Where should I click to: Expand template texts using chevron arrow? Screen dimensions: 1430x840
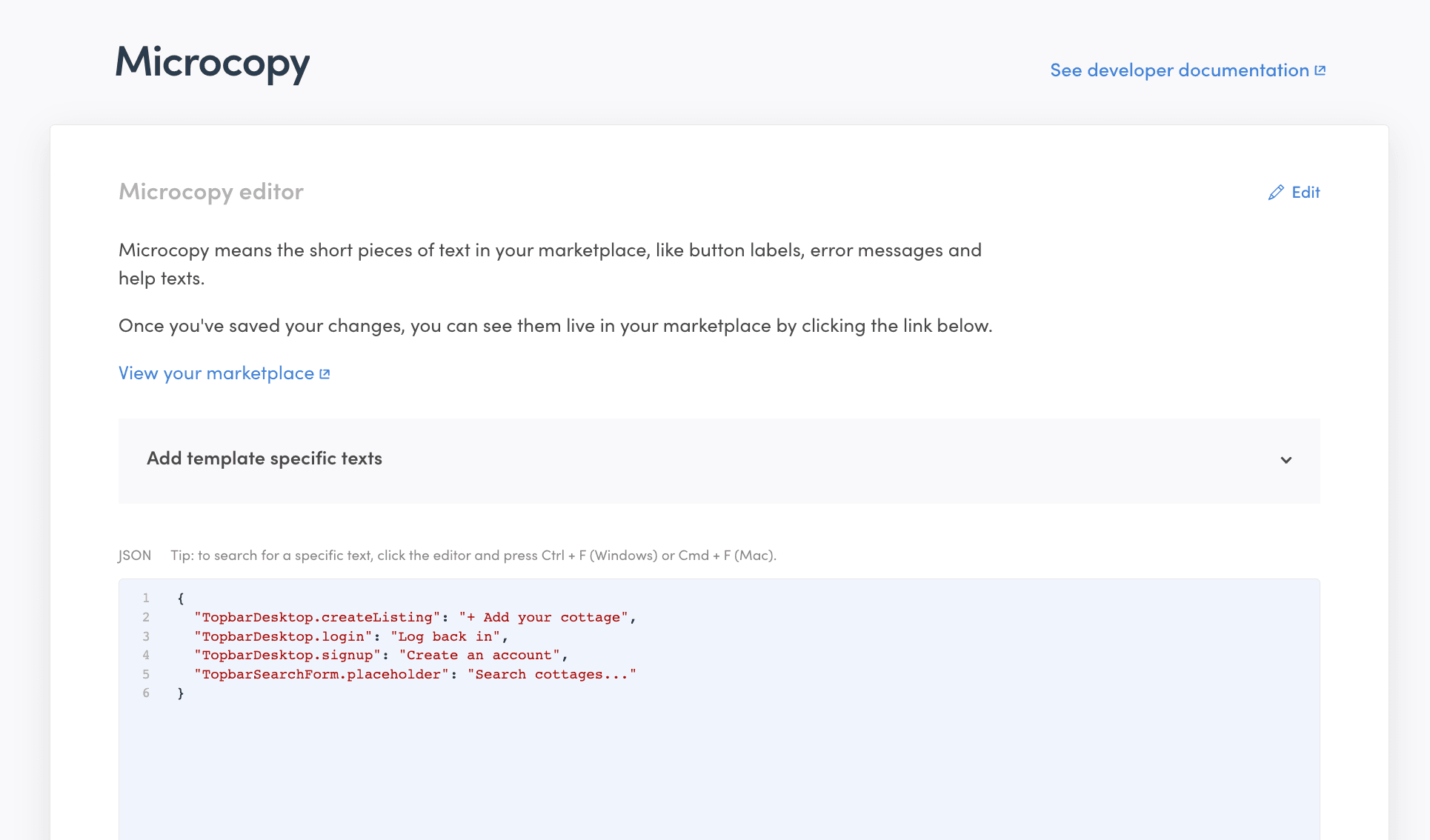1286,460
